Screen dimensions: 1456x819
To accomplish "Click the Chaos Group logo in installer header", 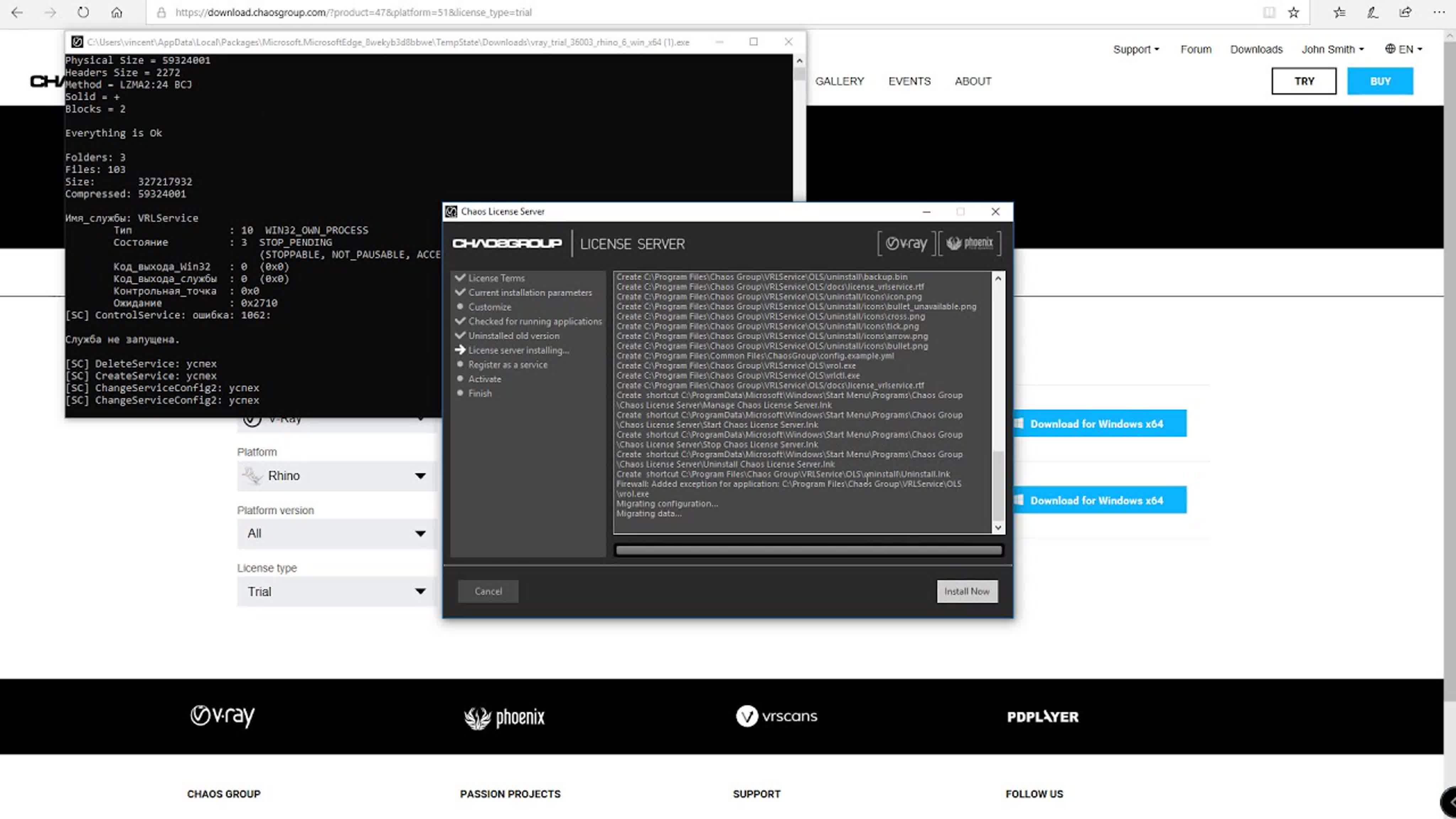I will click(x=507, y=243).
